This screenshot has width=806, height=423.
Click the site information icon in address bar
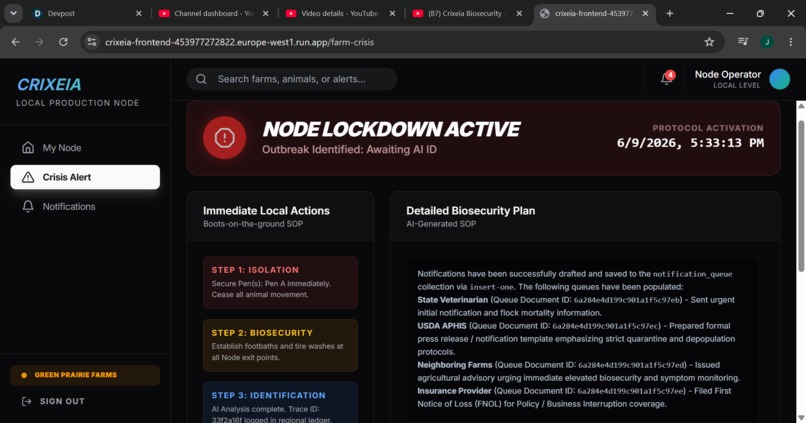[92, 42]
